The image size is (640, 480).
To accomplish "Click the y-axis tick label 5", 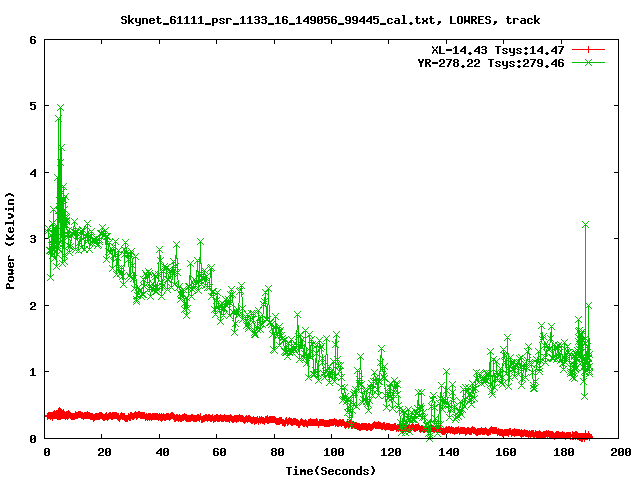I will tap(33, 106).
